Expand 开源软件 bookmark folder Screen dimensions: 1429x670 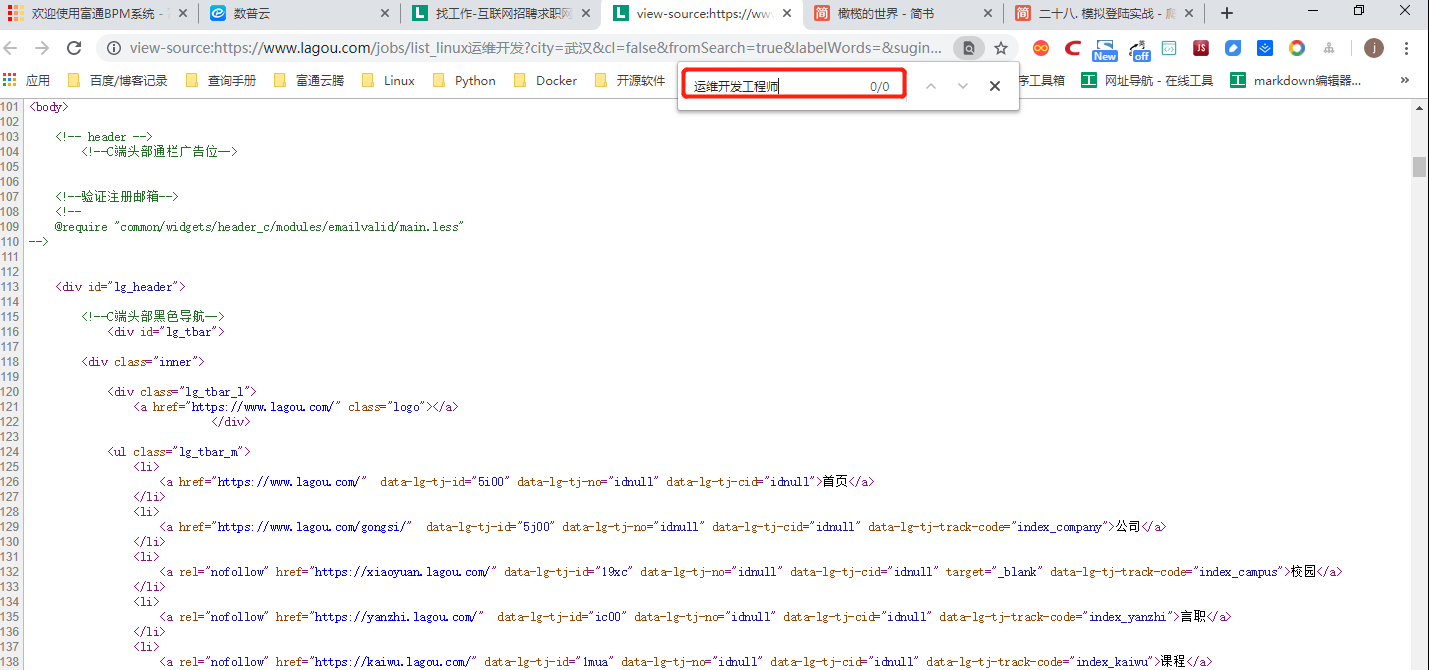[x=630, y=80]
